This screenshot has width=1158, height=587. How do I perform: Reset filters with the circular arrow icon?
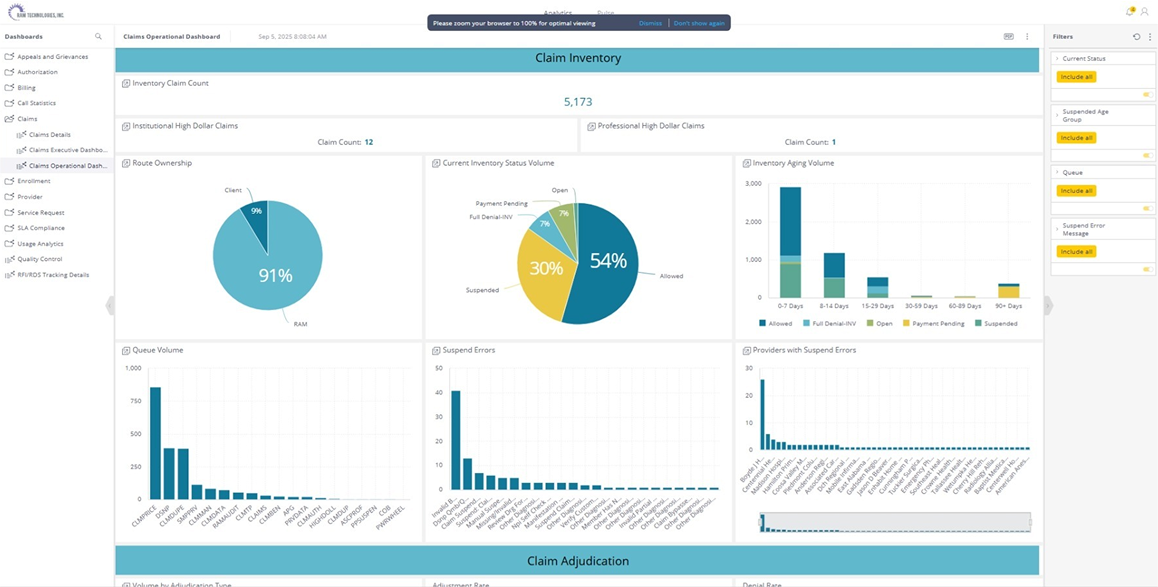click(1136, 36)
